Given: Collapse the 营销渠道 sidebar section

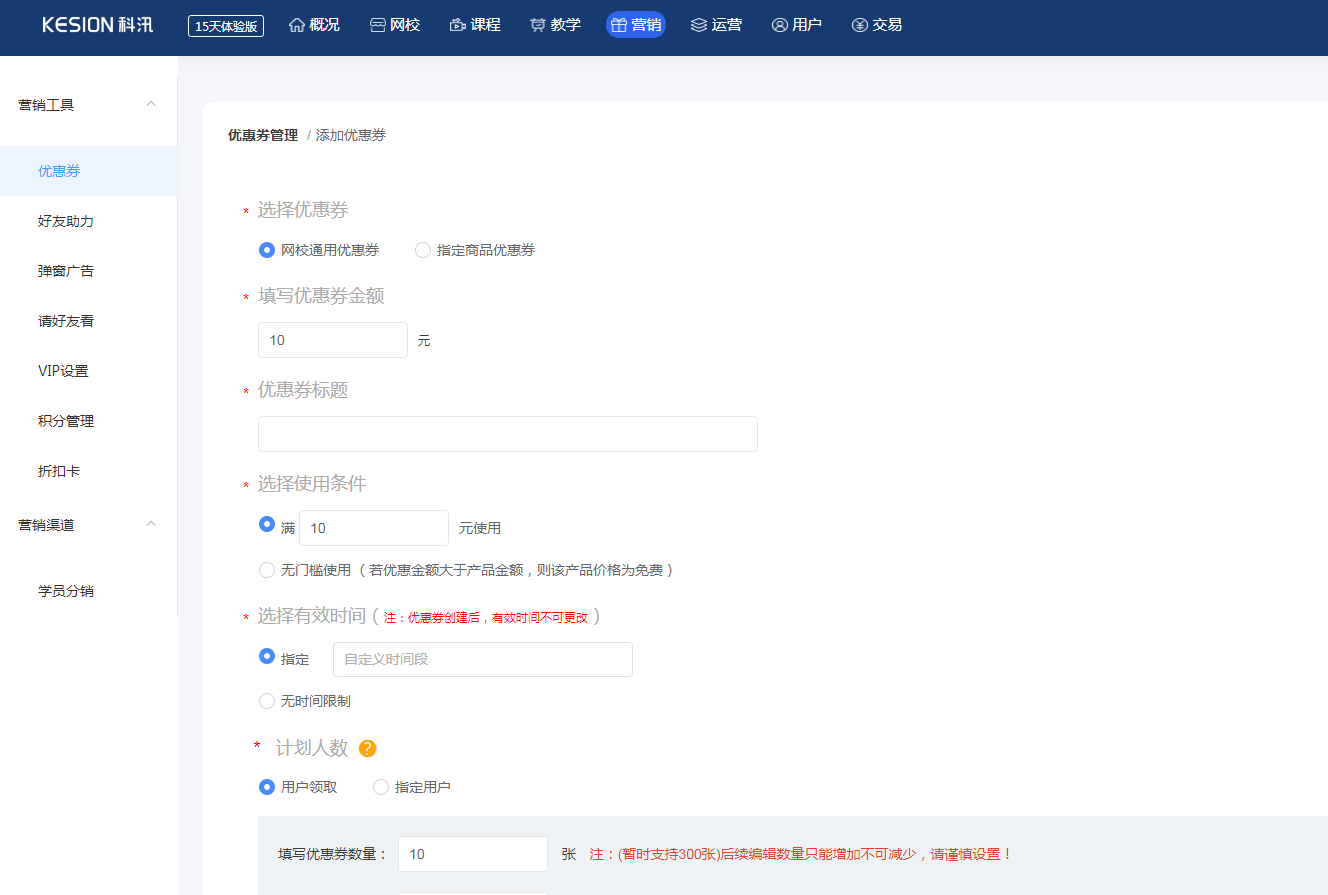Looking at the screenshot, I should [x=151, y=524].
